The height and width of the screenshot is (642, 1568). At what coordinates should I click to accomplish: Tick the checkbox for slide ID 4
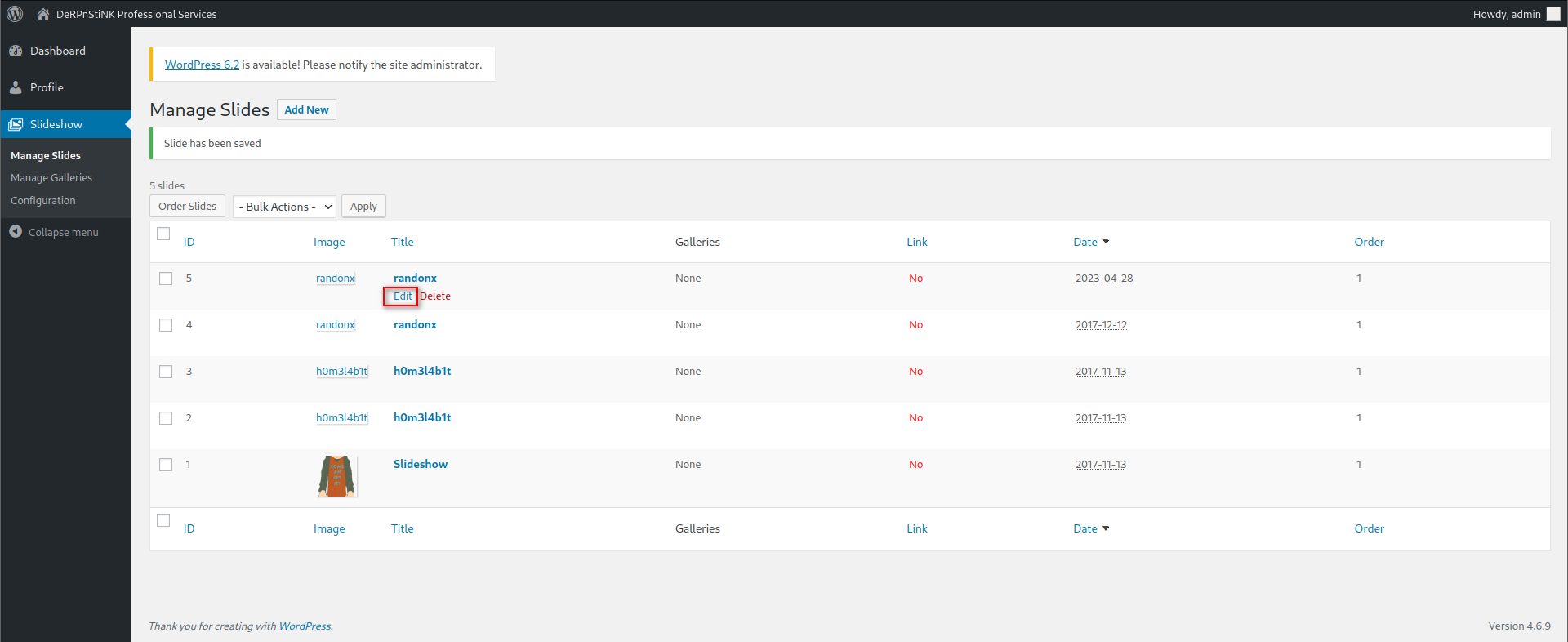(166, 325)
